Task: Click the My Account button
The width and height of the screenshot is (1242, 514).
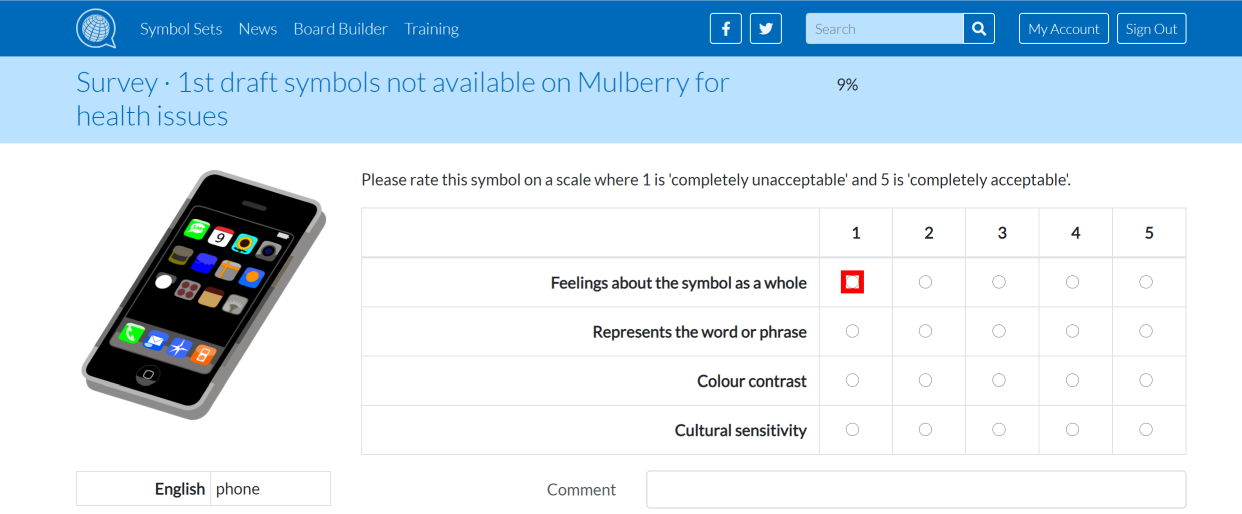Action: (1064, 29)
